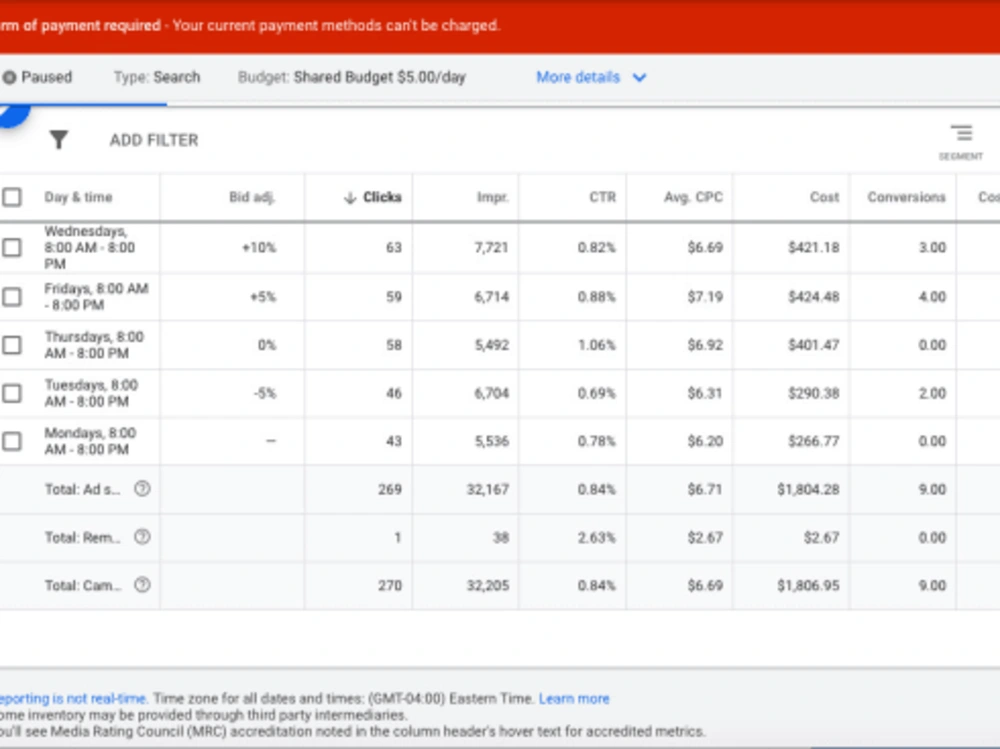
Task: Sort by Bid adj. column header
Action: [252, 197]
